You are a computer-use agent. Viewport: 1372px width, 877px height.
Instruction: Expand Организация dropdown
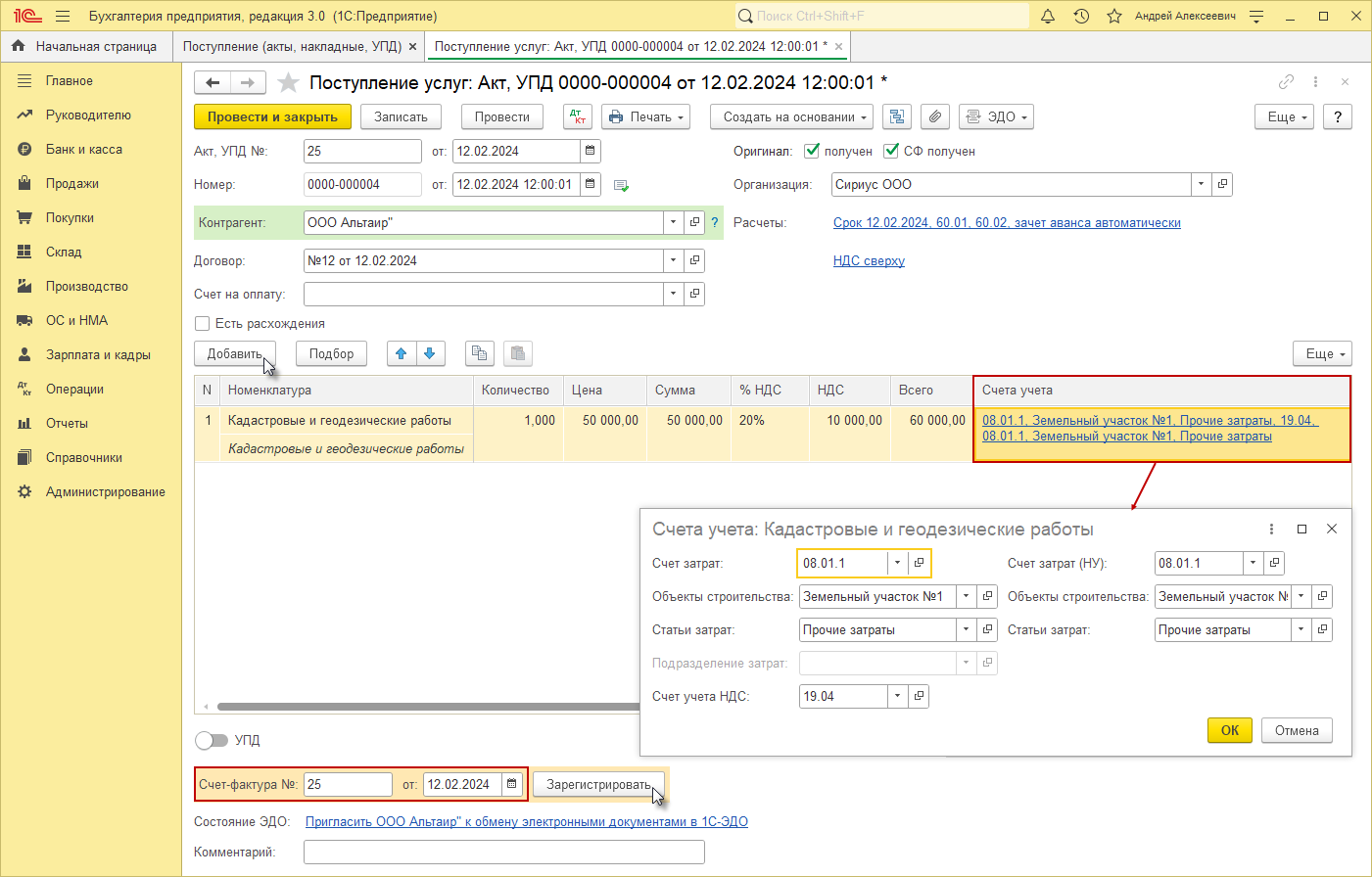[1201, 184]
